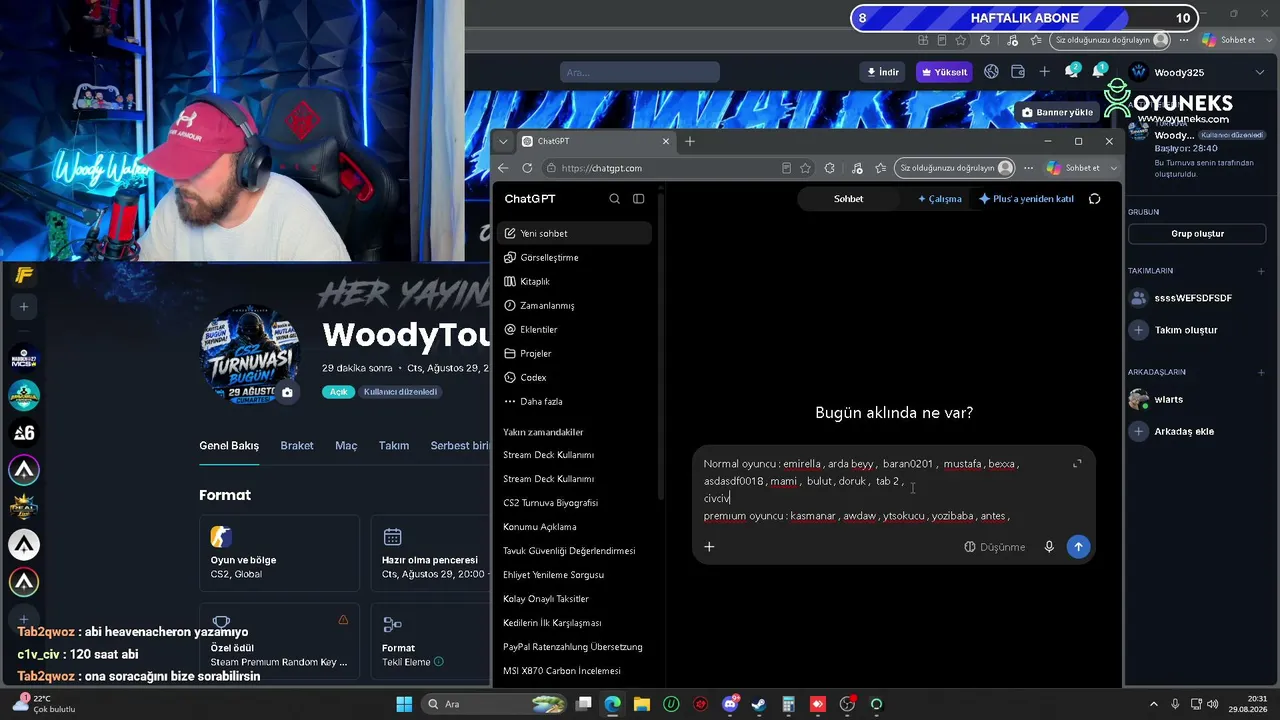Open language globe icon on tournament site
1280x720 pixels.
coord(992,72)
